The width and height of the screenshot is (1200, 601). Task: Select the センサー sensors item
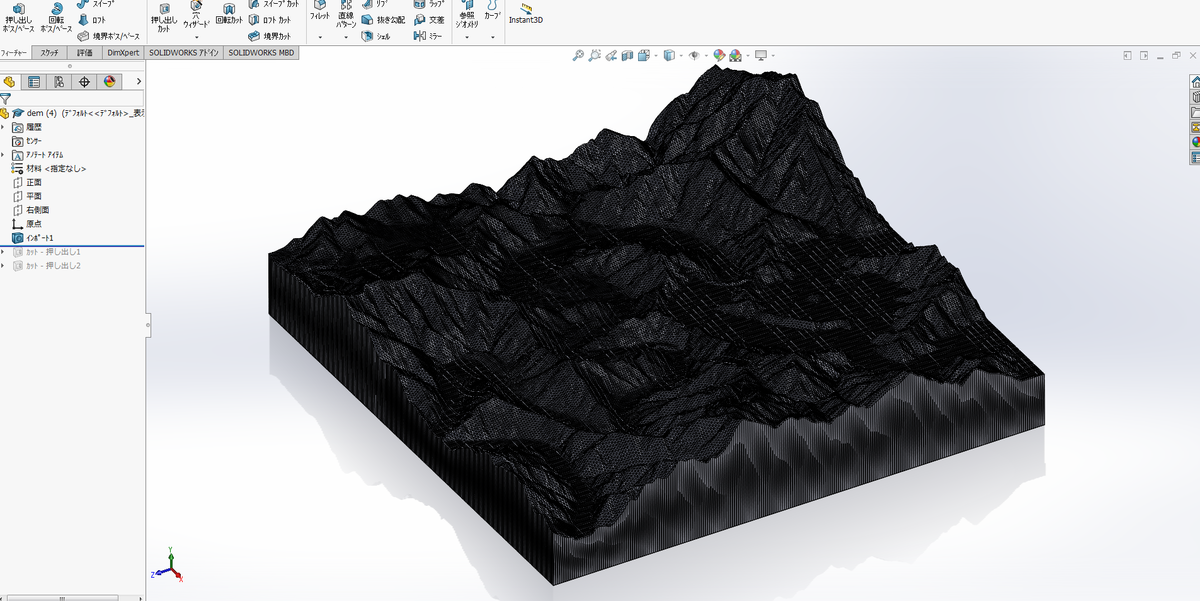pos(27,142)
